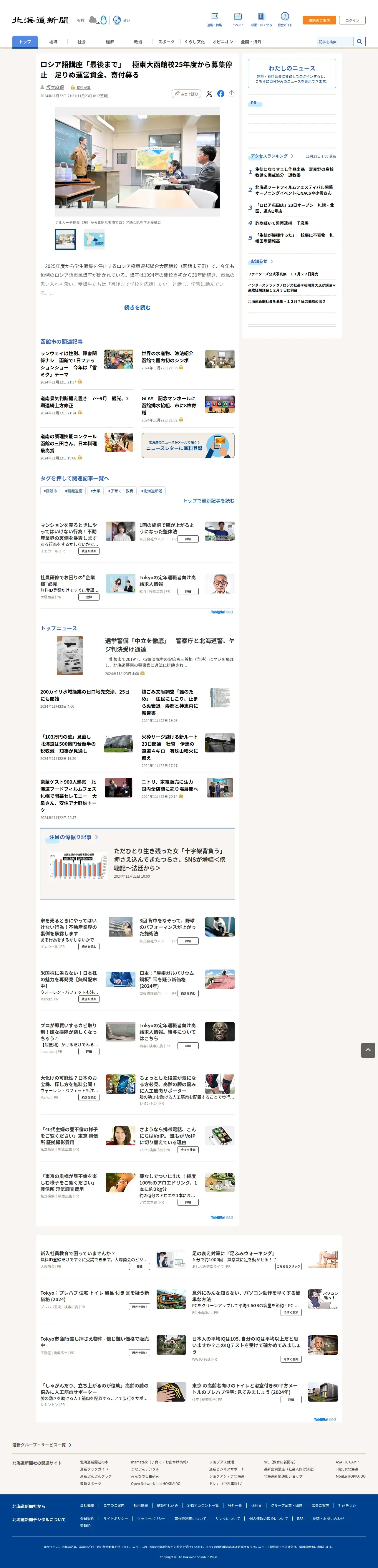Image resolution: width=378 pixels, height=1568 pixels.
Task: Click the search magnifier icon
Action: click(x=360, y=42)
